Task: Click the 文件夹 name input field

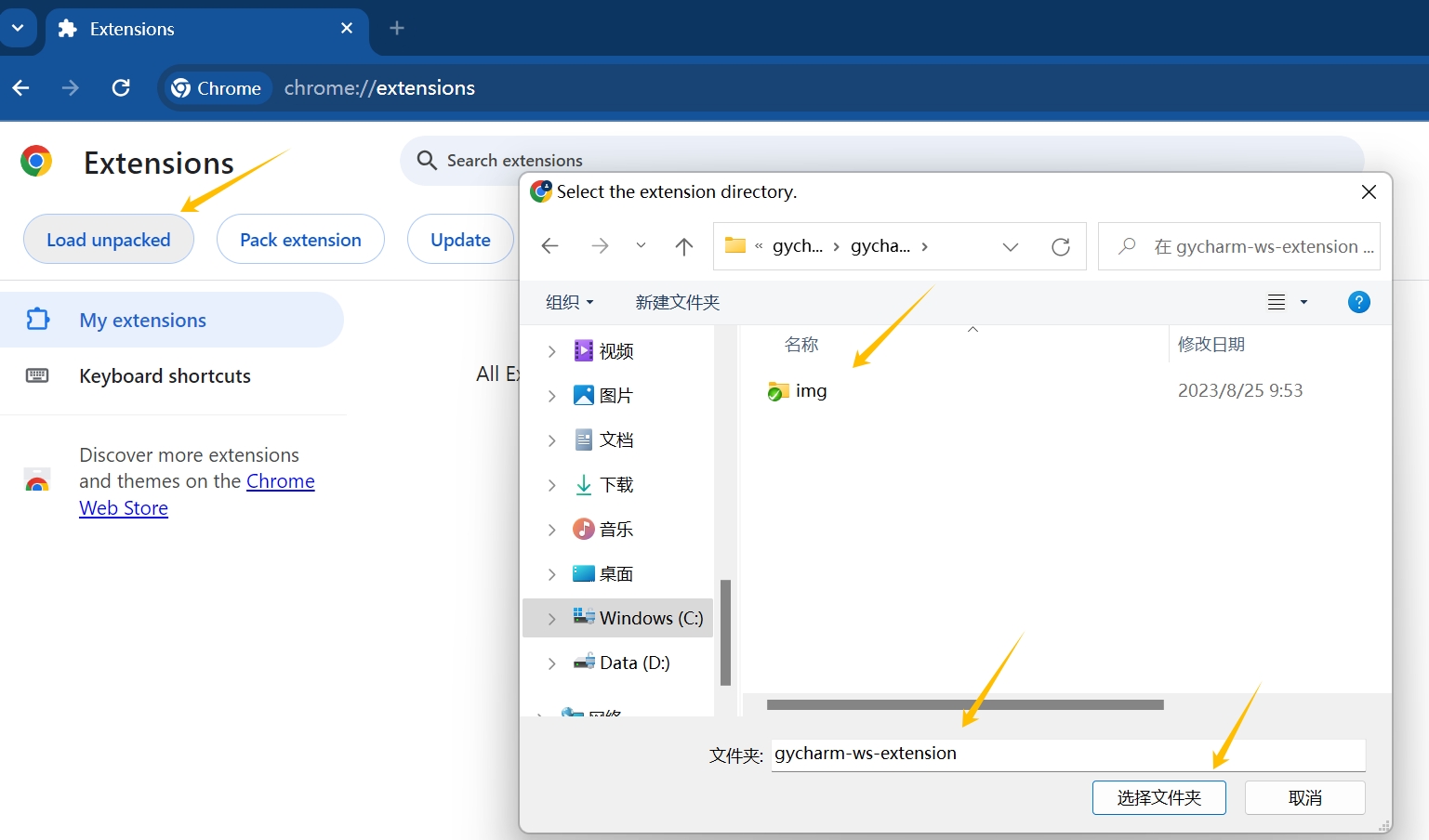Action: (x=1068, y=755)
